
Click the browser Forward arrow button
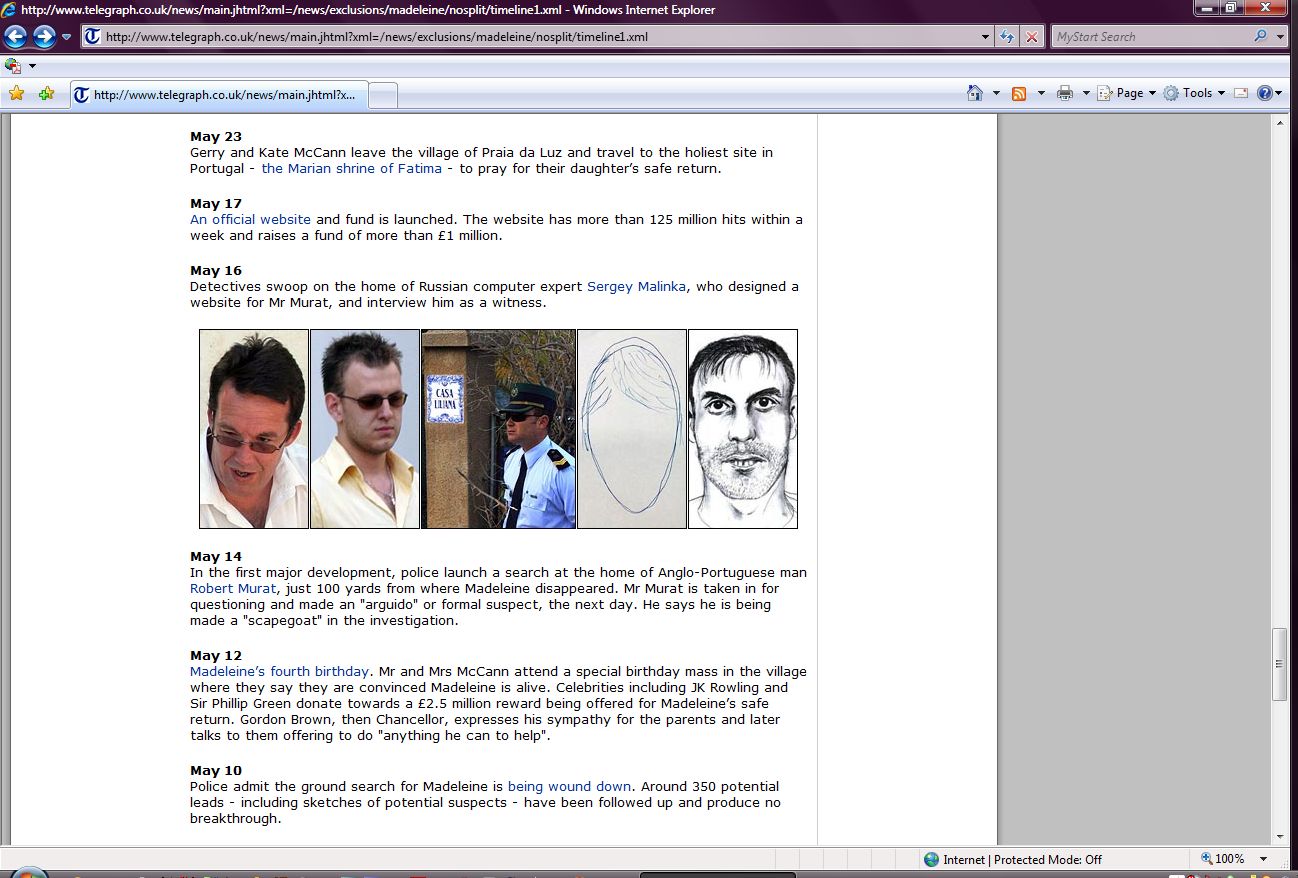44,37
